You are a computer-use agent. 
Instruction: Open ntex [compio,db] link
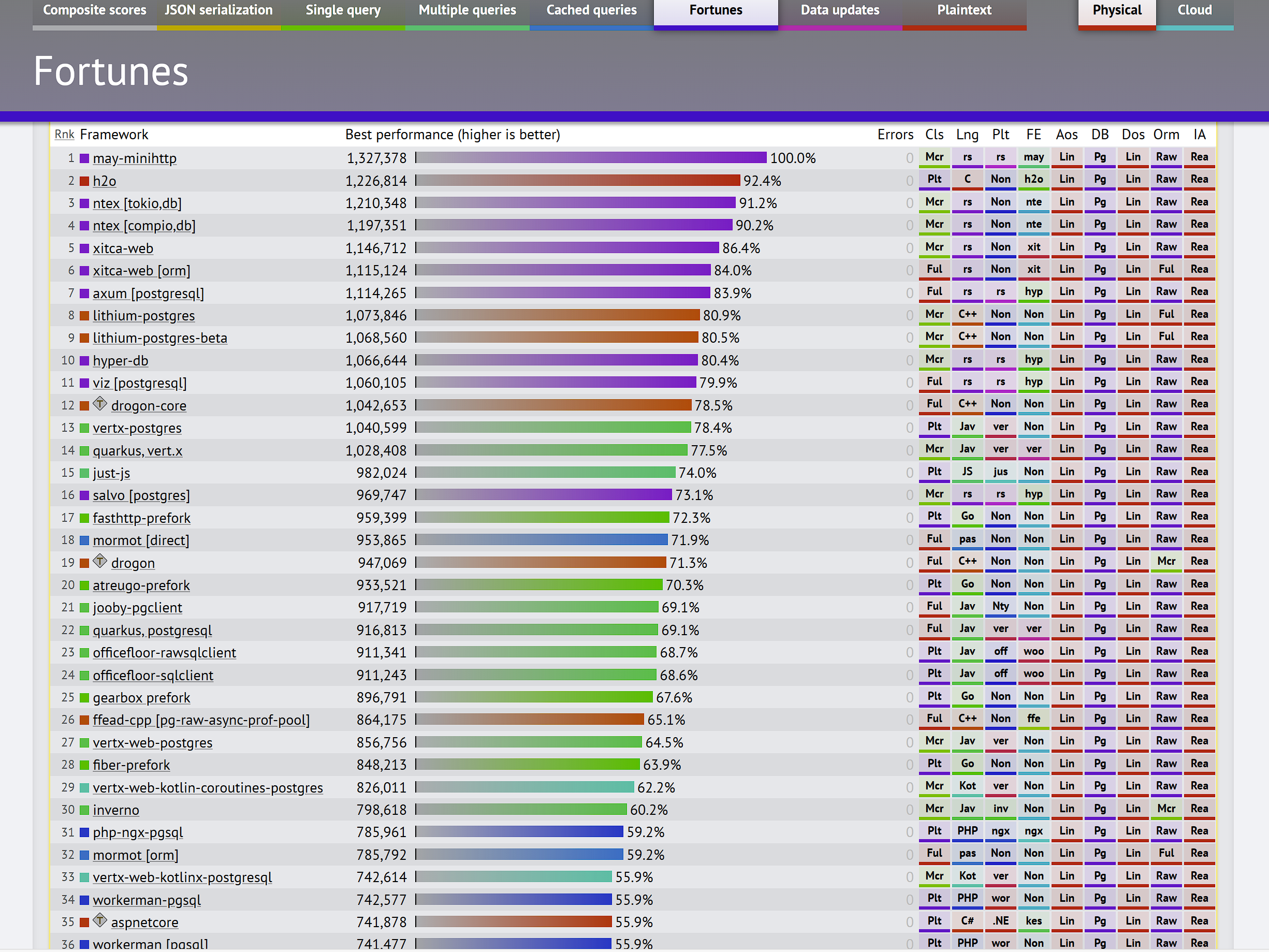(x=144, y=226)
